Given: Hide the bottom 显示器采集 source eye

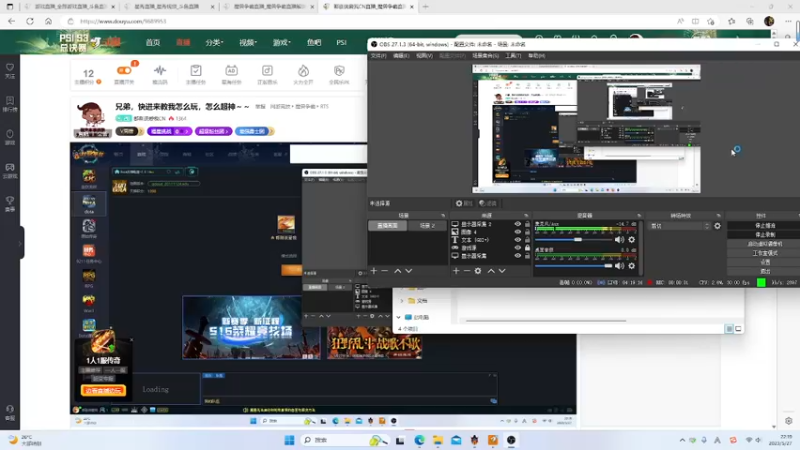Looking at the screenshot, I should point(518,256).
